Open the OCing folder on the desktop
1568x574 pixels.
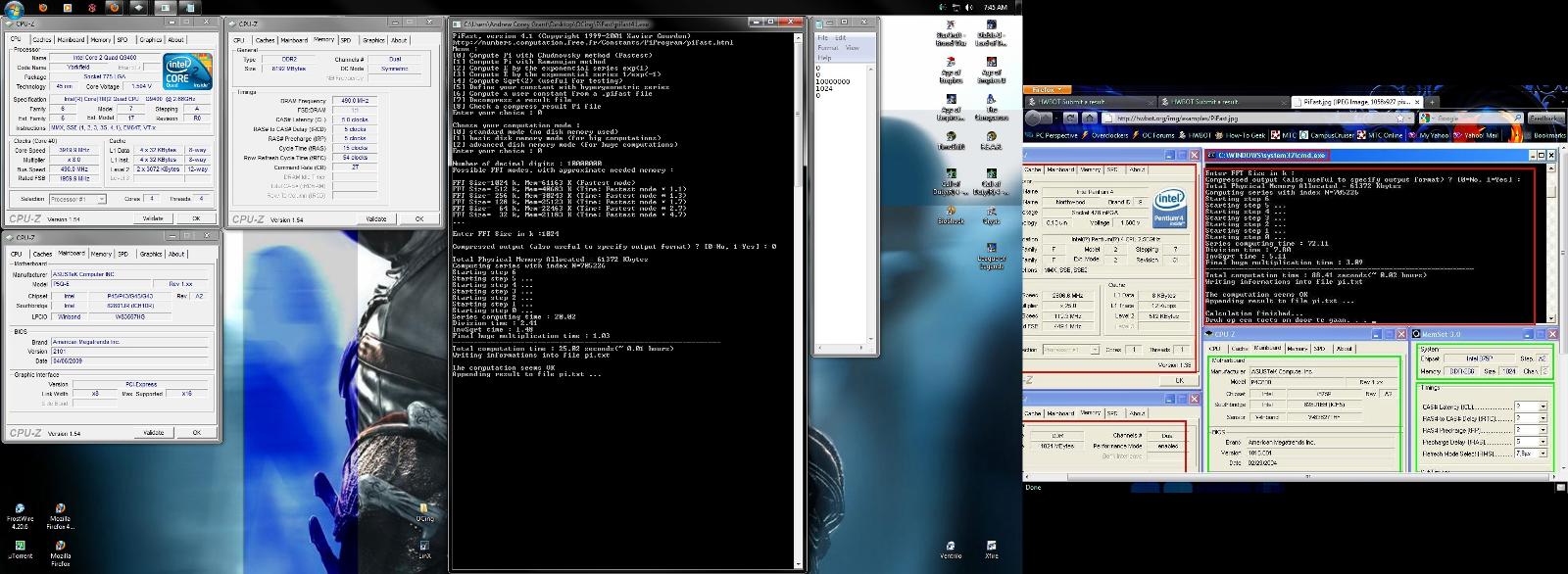coord(424,510)
